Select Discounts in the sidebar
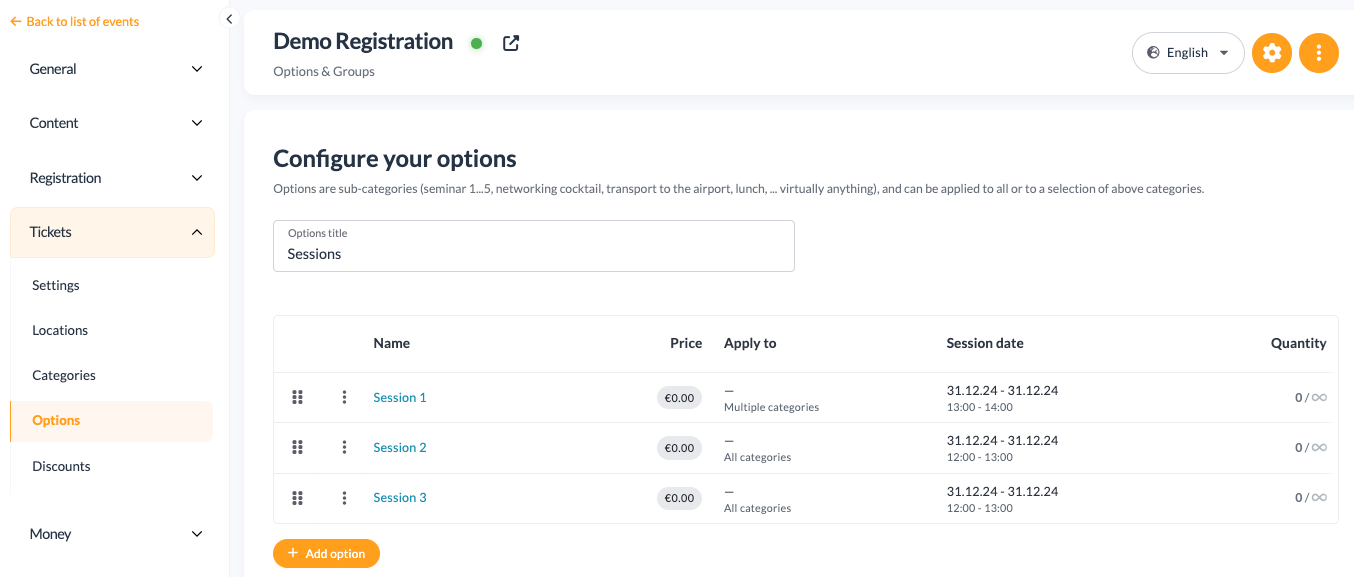 click(x=61, y=466)
